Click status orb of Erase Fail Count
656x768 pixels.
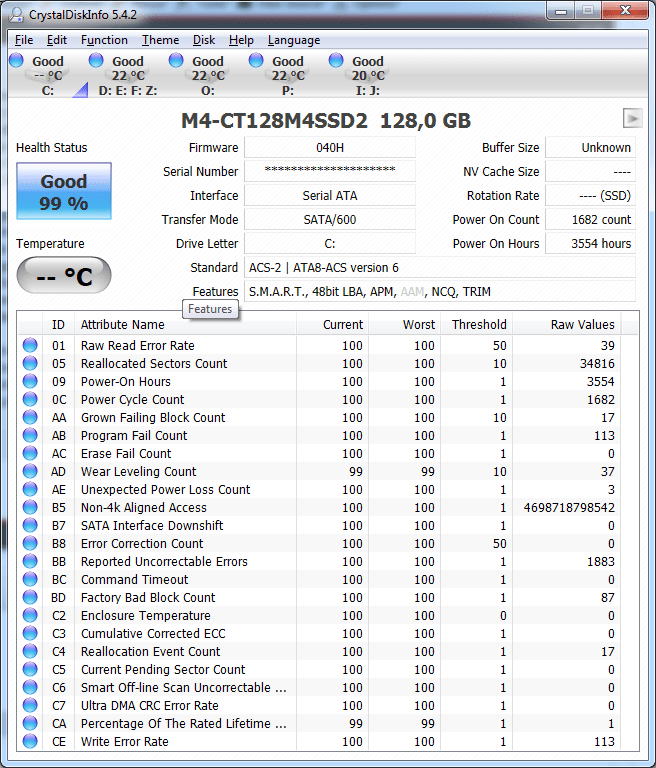30,453
